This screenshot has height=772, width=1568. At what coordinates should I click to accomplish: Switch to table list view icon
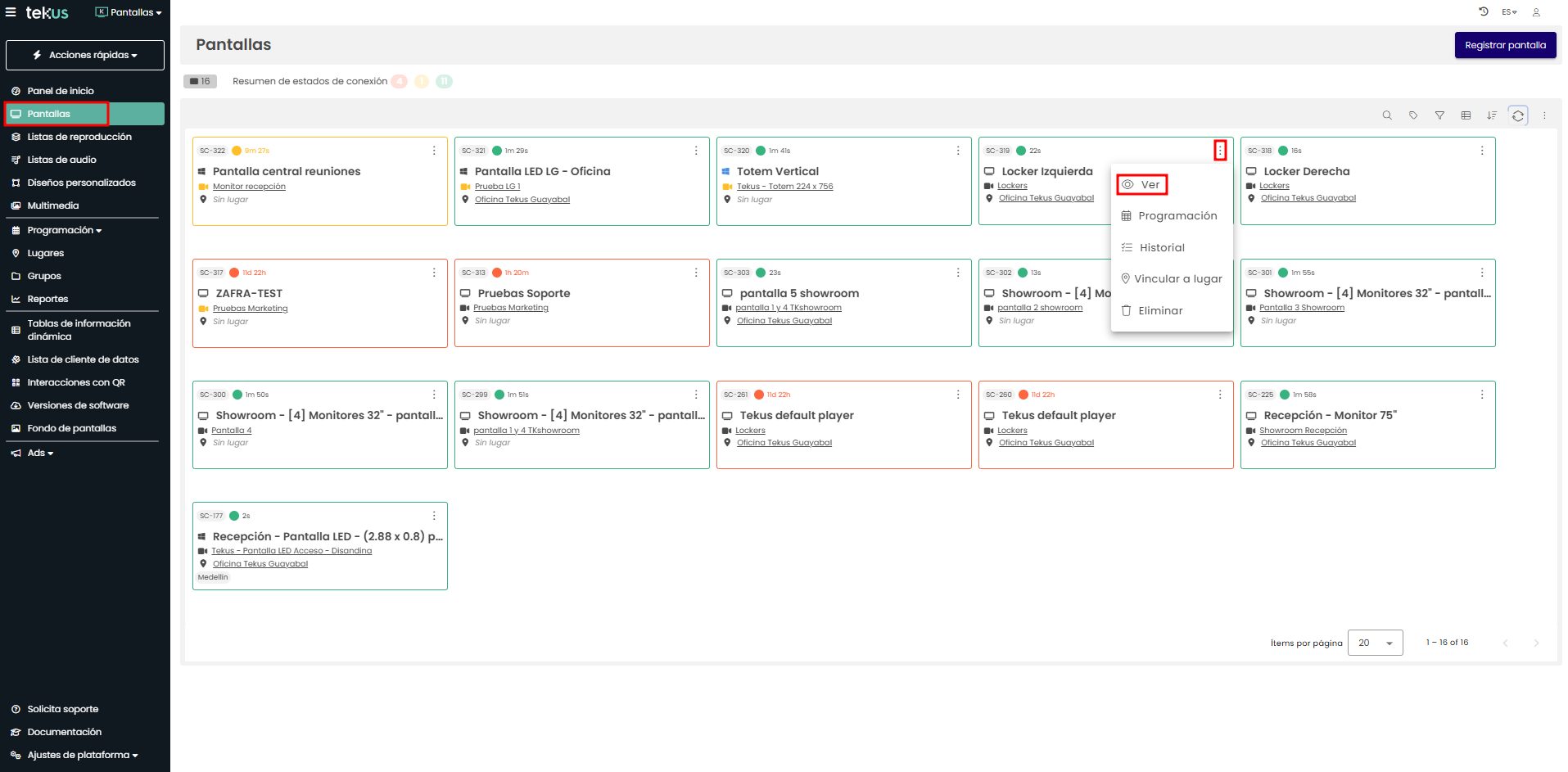coord(1466,115)
